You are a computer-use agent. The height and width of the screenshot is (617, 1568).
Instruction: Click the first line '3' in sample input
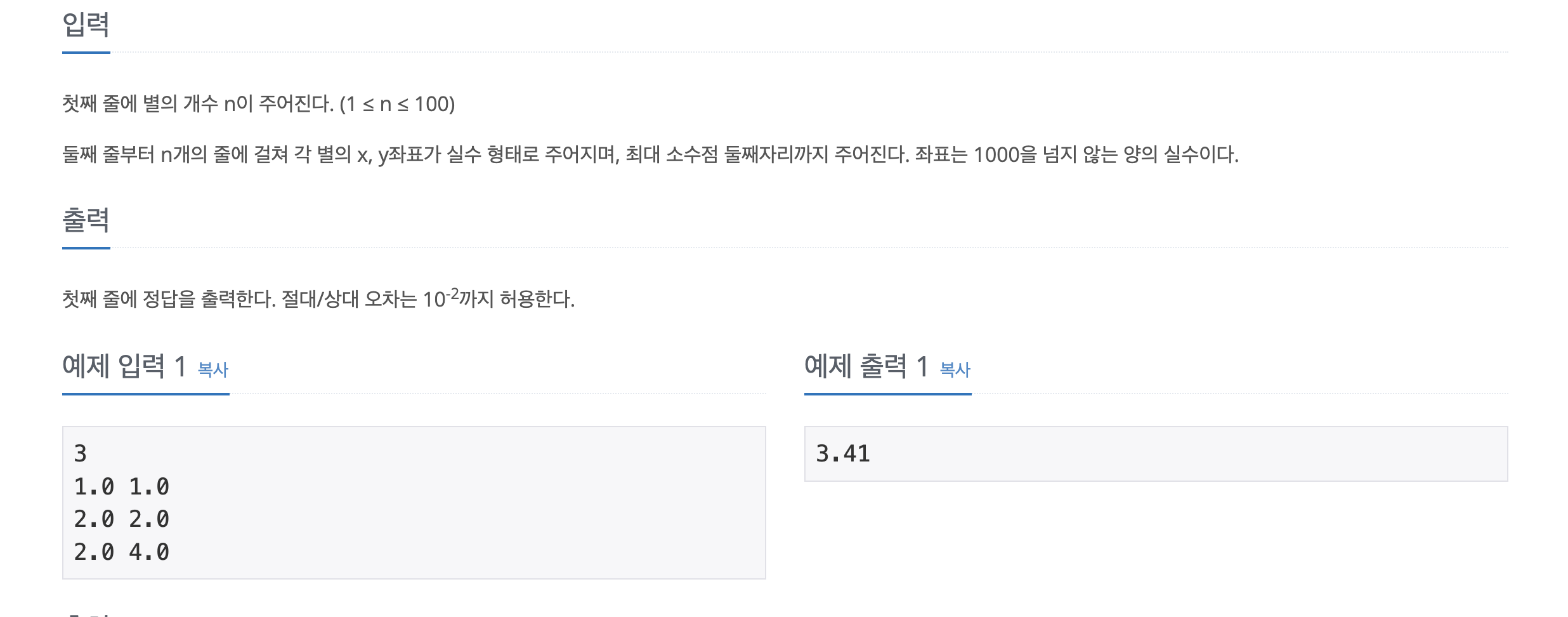80,454
